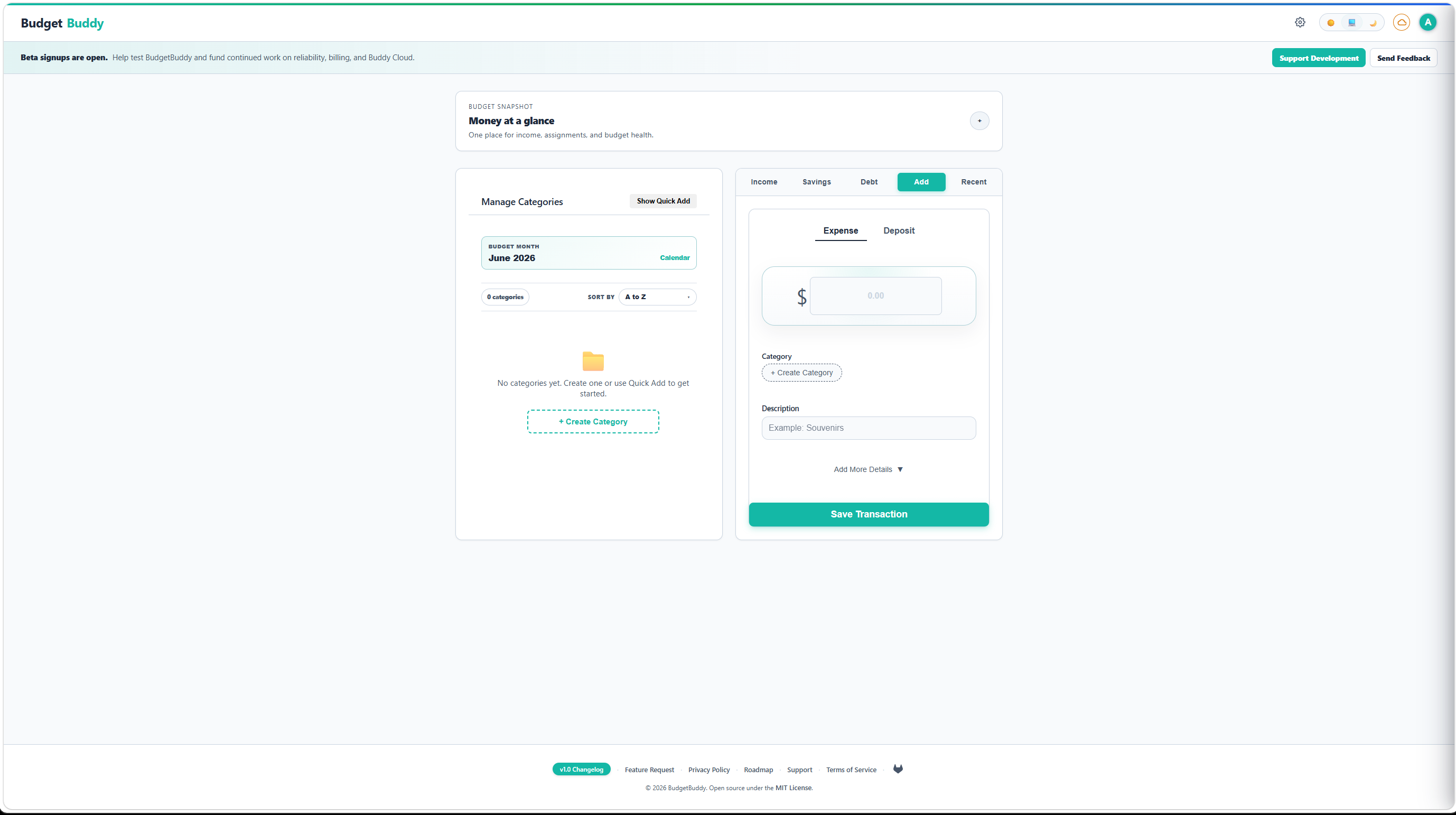
Task: Click the Manage Categories heading
Action: tap(521, 202)
